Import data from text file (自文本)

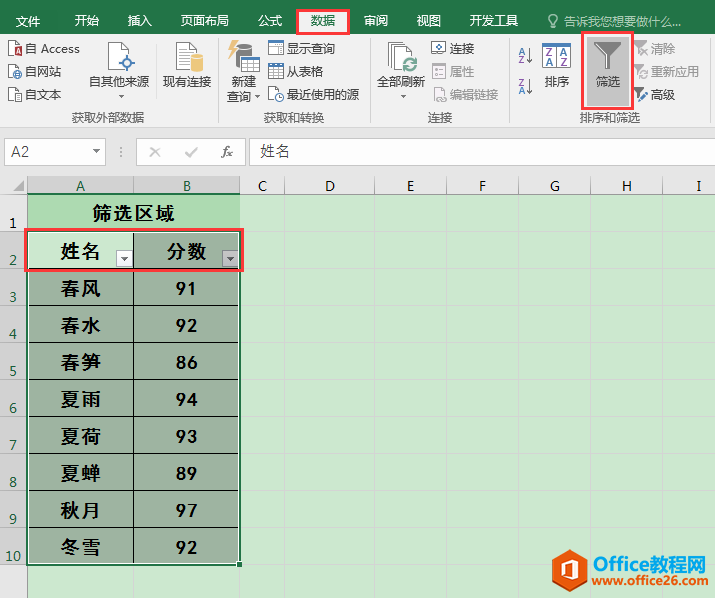35,94
